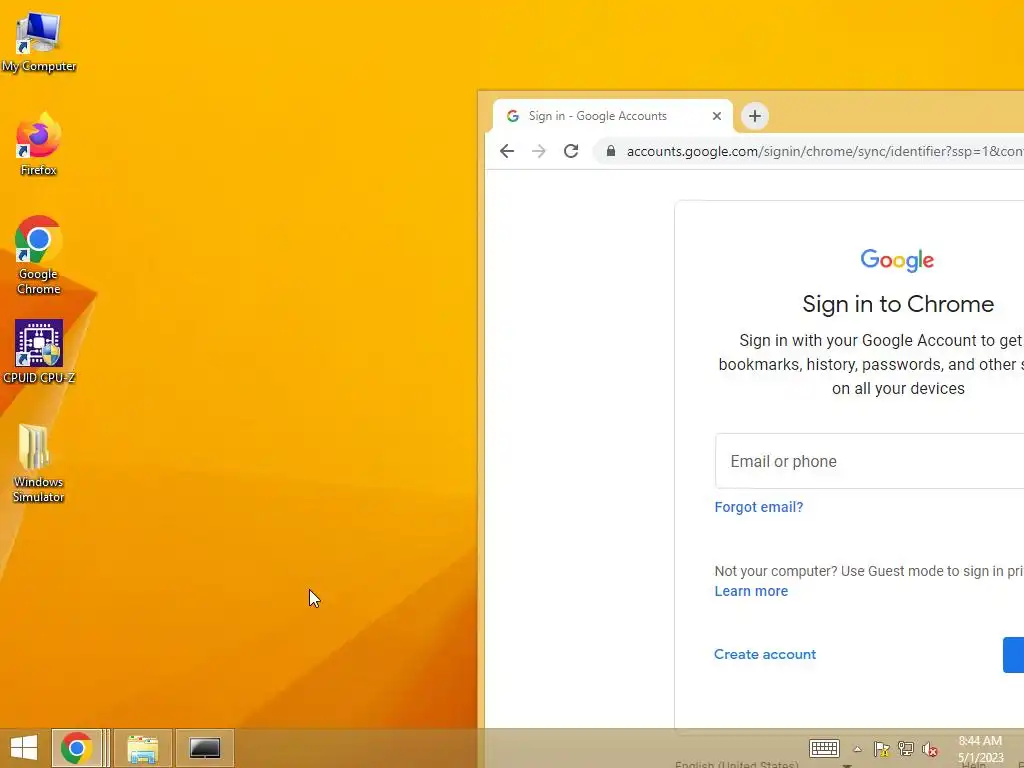Click the muted volume tray icon
The image size is (1024, 768).
click(x=930, y=749)
